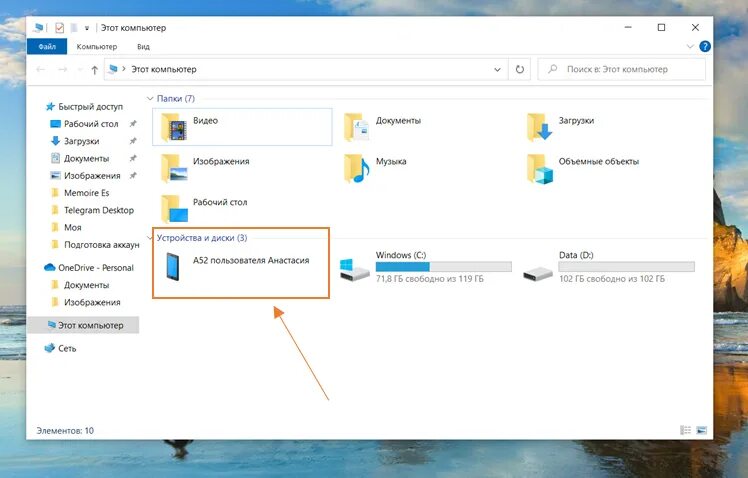Open Подготовка аккаун folder in sidebar

(x=95, y=245)
